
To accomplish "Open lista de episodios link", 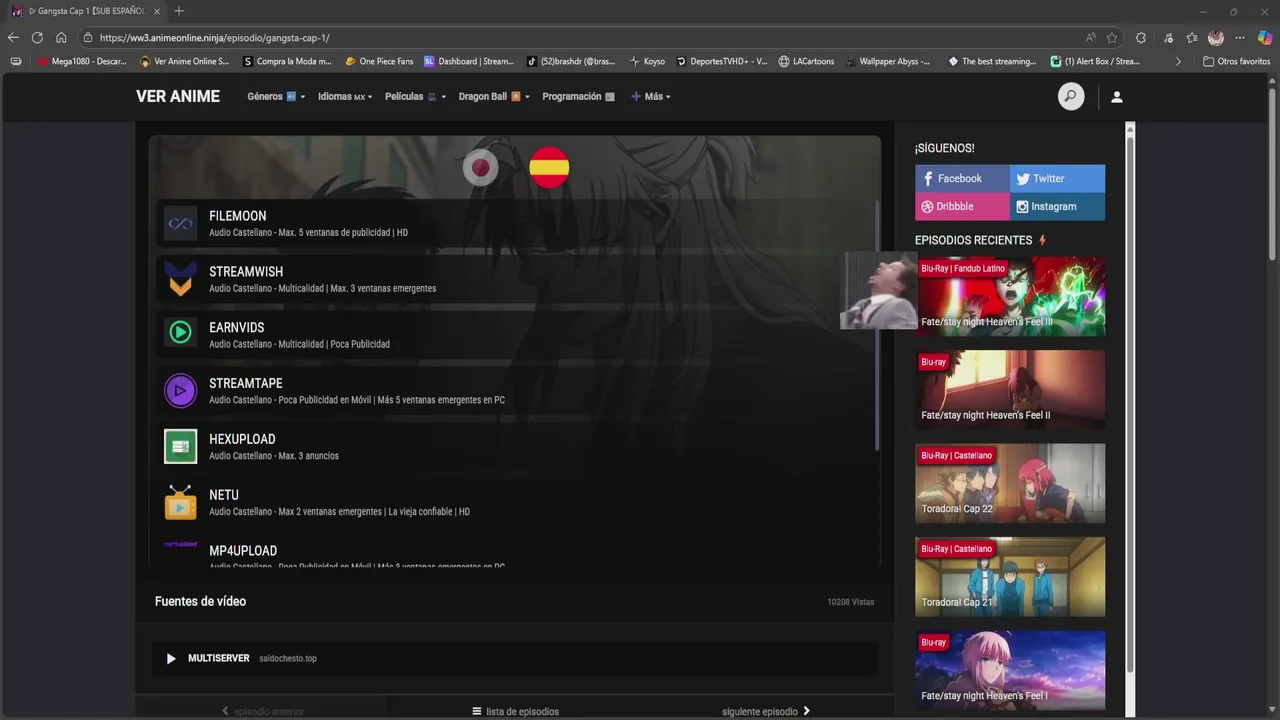I will click(515, 711).
